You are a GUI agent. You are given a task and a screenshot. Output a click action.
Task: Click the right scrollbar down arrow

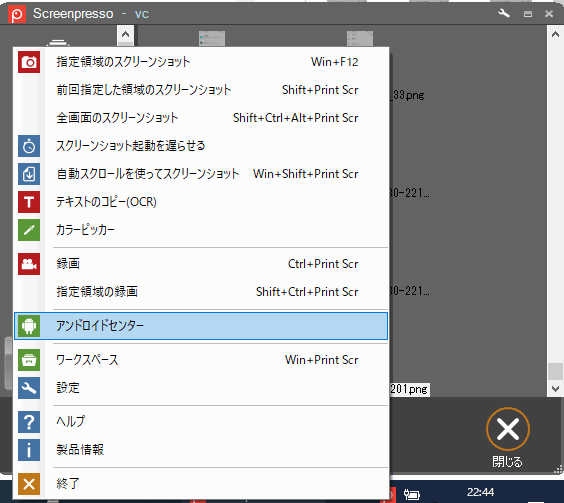tap(555, 389)
